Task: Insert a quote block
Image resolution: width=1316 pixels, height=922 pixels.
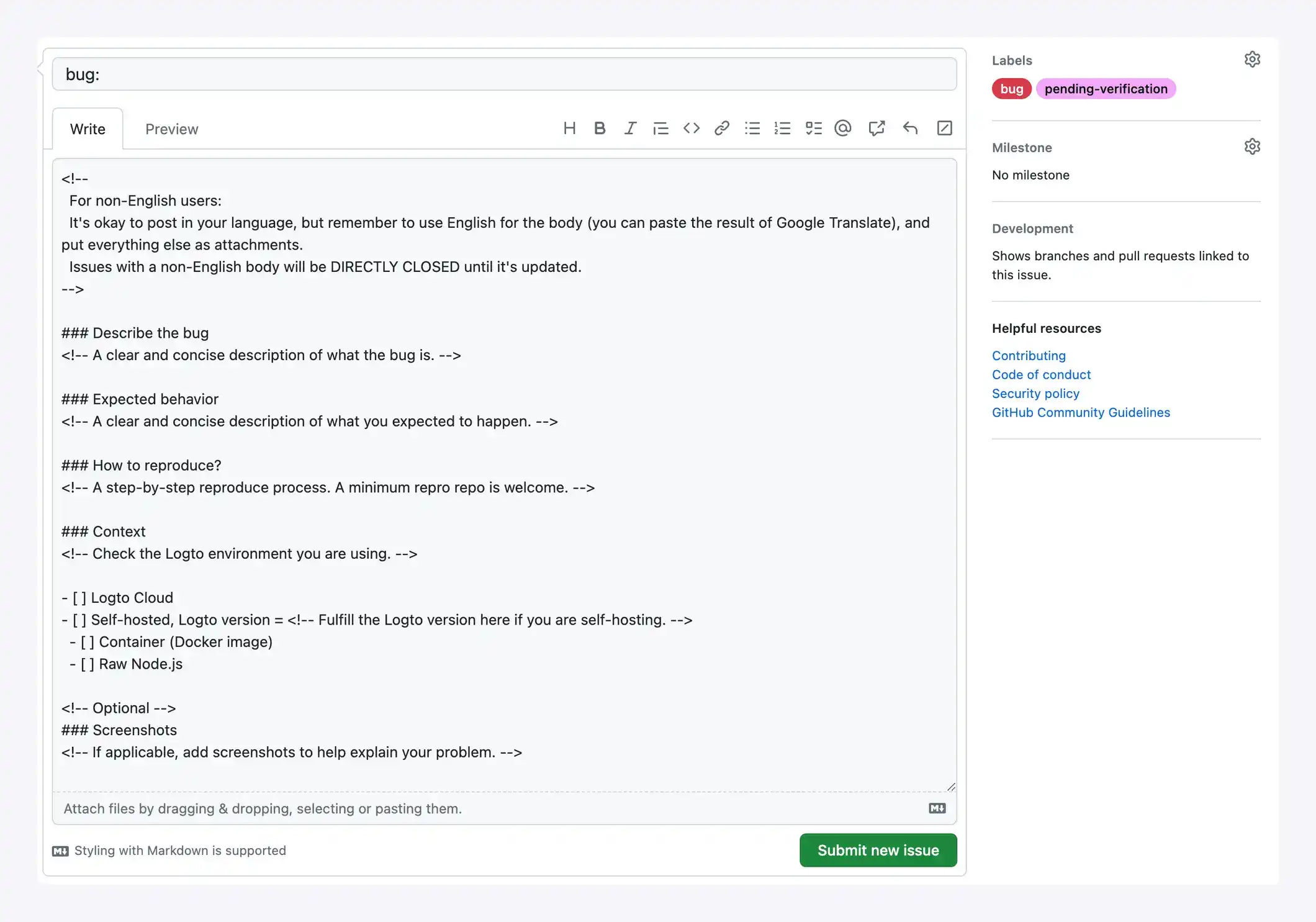Action: coord(660,129)
